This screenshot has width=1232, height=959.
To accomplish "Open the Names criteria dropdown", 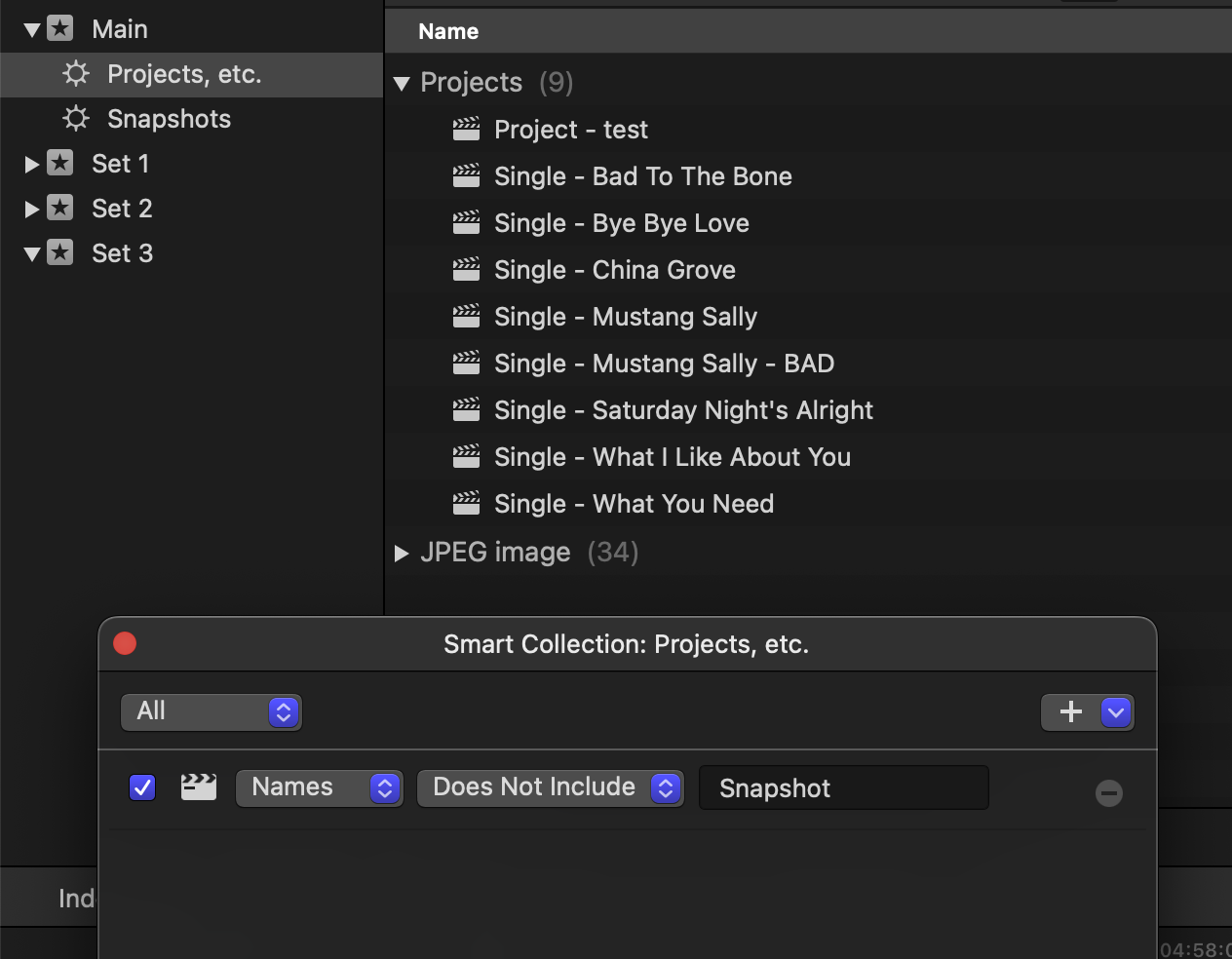I will tap(319, 788).
